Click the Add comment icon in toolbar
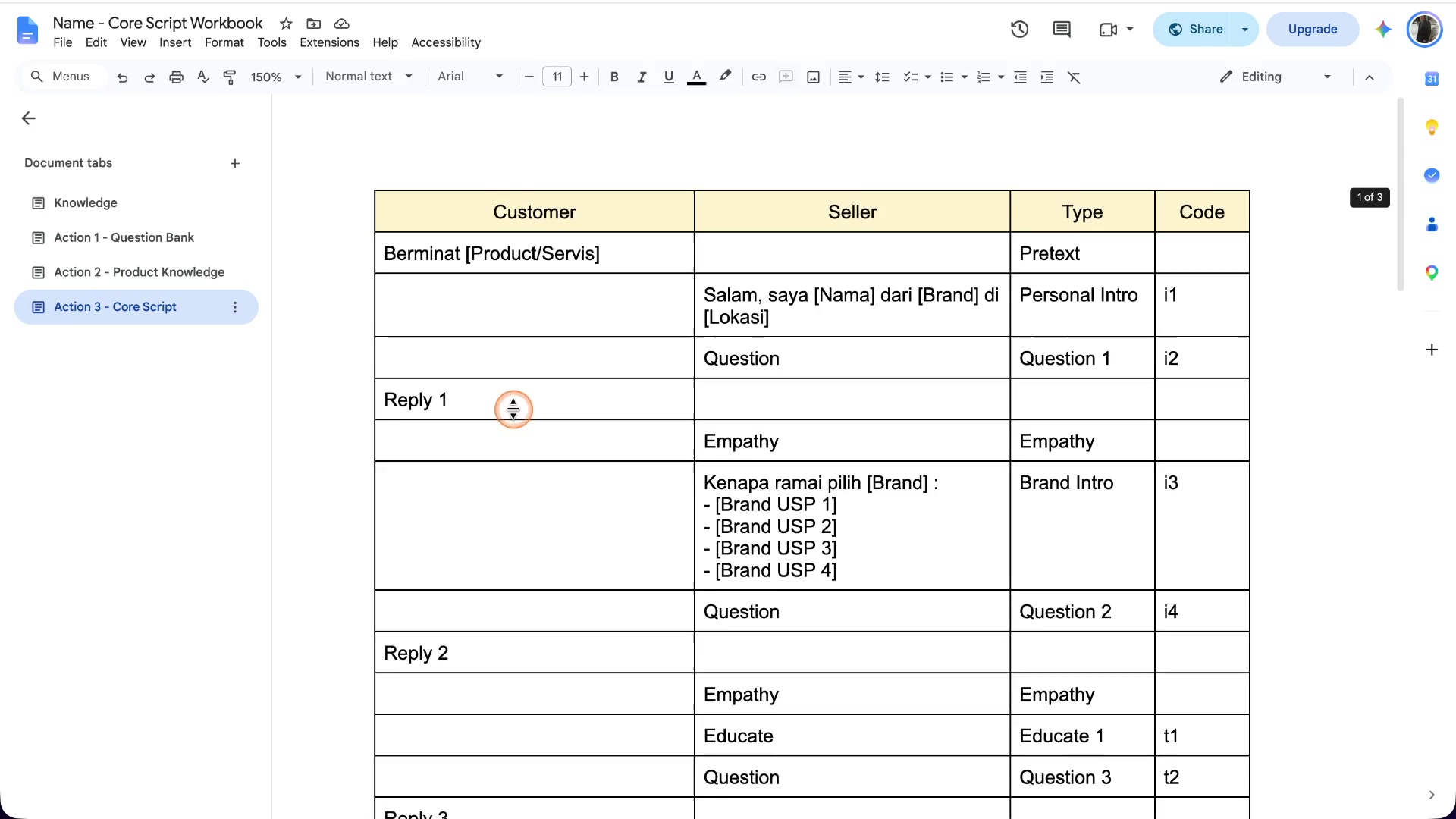The width and height of the screenshot is (1456, 819). [786, 77]
